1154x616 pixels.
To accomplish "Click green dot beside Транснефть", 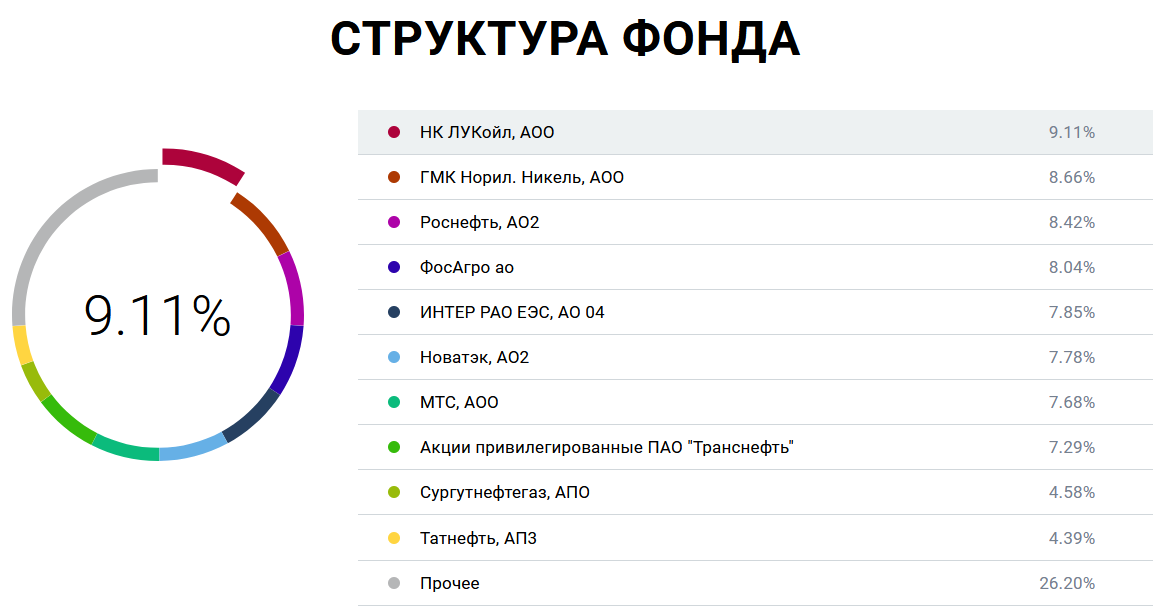I will point(394,447).
